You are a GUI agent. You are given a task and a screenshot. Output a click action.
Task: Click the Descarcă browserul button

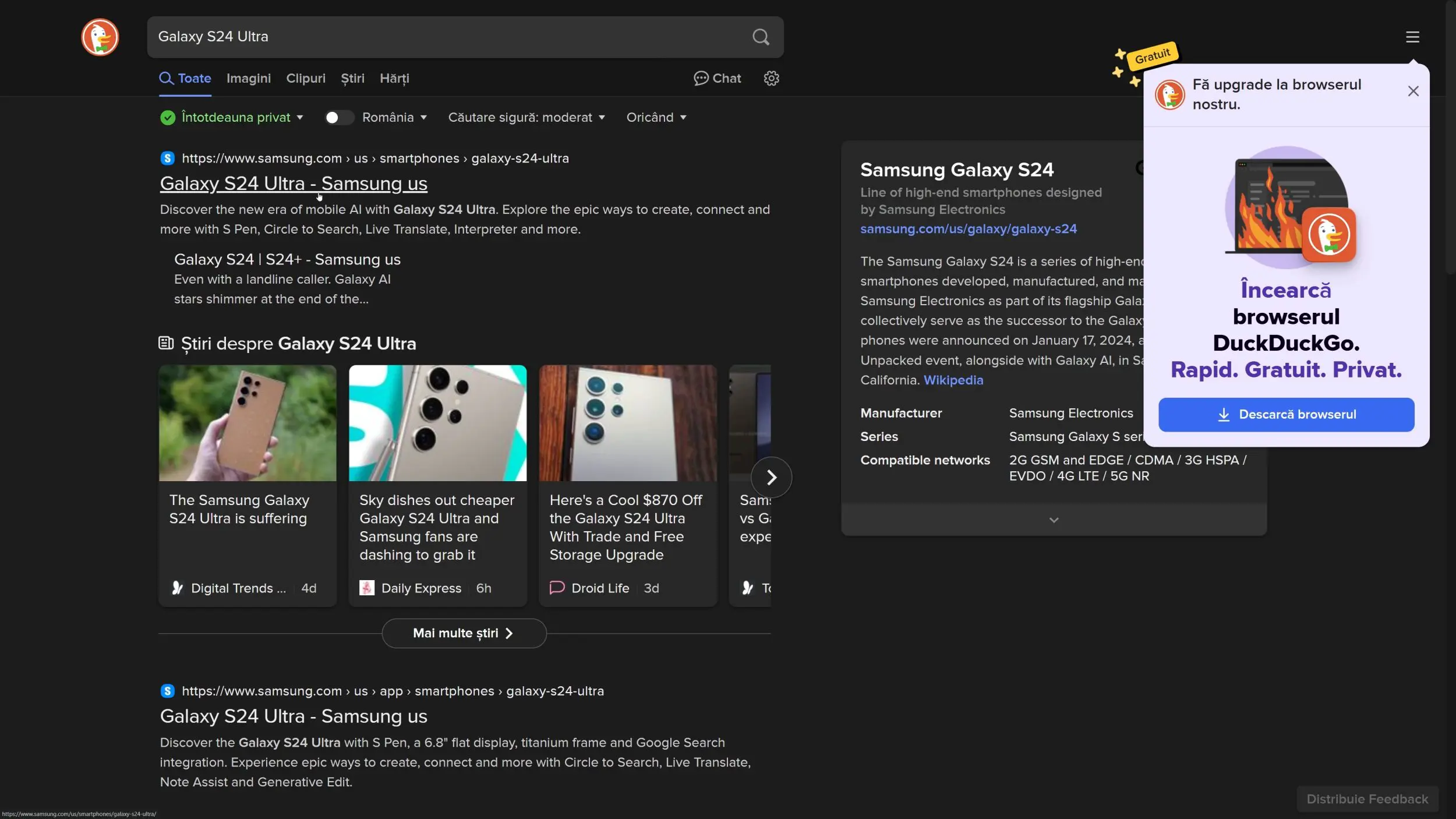pyautogui.click(x=1286, y=414)
